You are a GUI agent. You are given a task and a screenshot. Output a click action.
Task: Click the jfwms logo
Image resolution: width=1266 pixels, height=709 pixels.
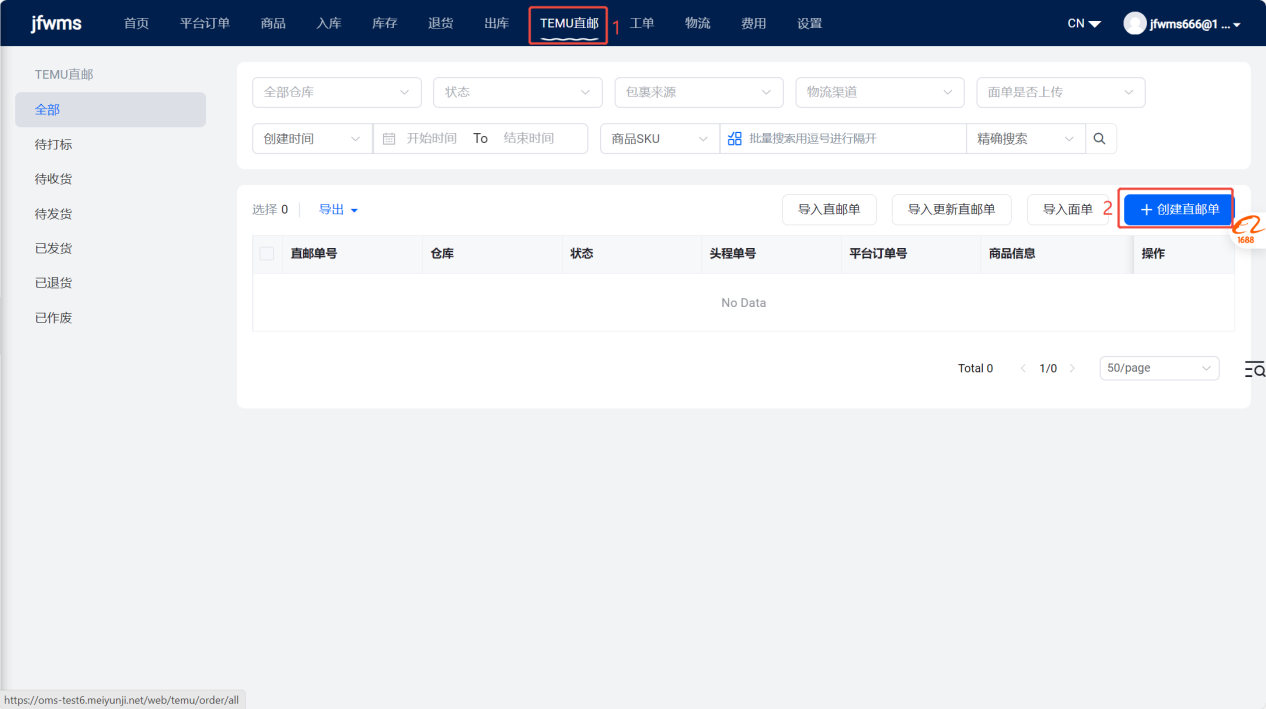click(56, 23)
